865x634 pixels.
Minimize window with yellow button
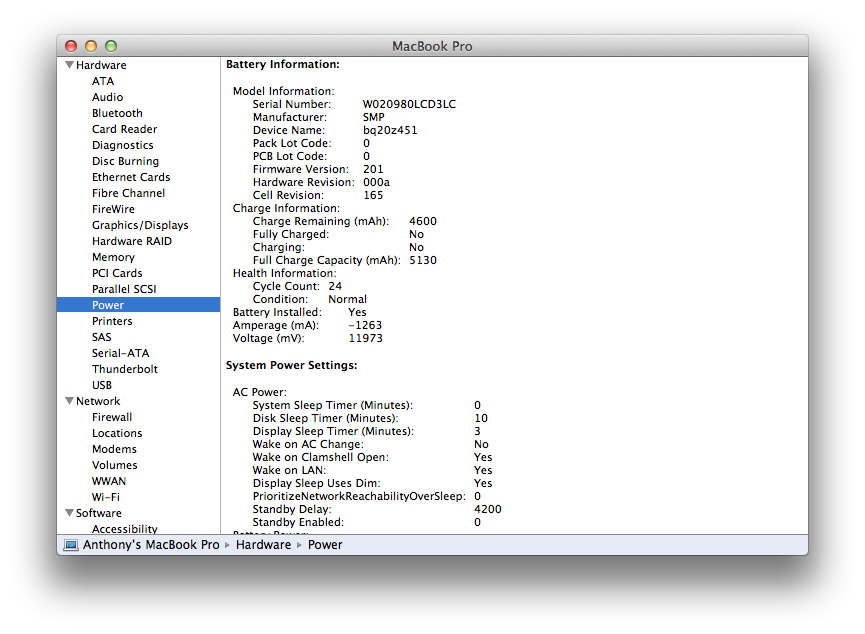pos(91,46)
